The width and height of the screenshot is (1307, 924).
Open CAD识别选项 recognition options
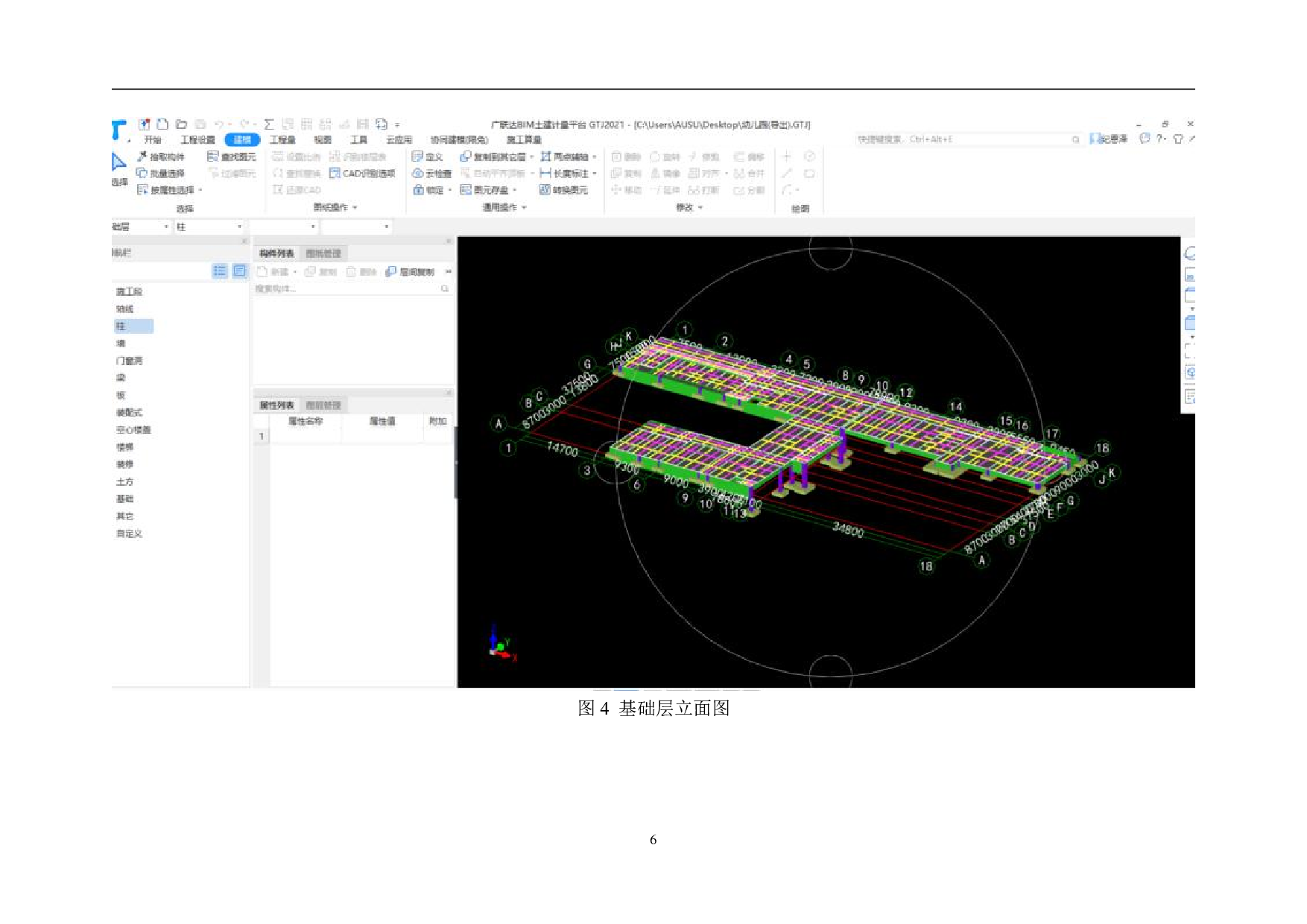[362, 174]
